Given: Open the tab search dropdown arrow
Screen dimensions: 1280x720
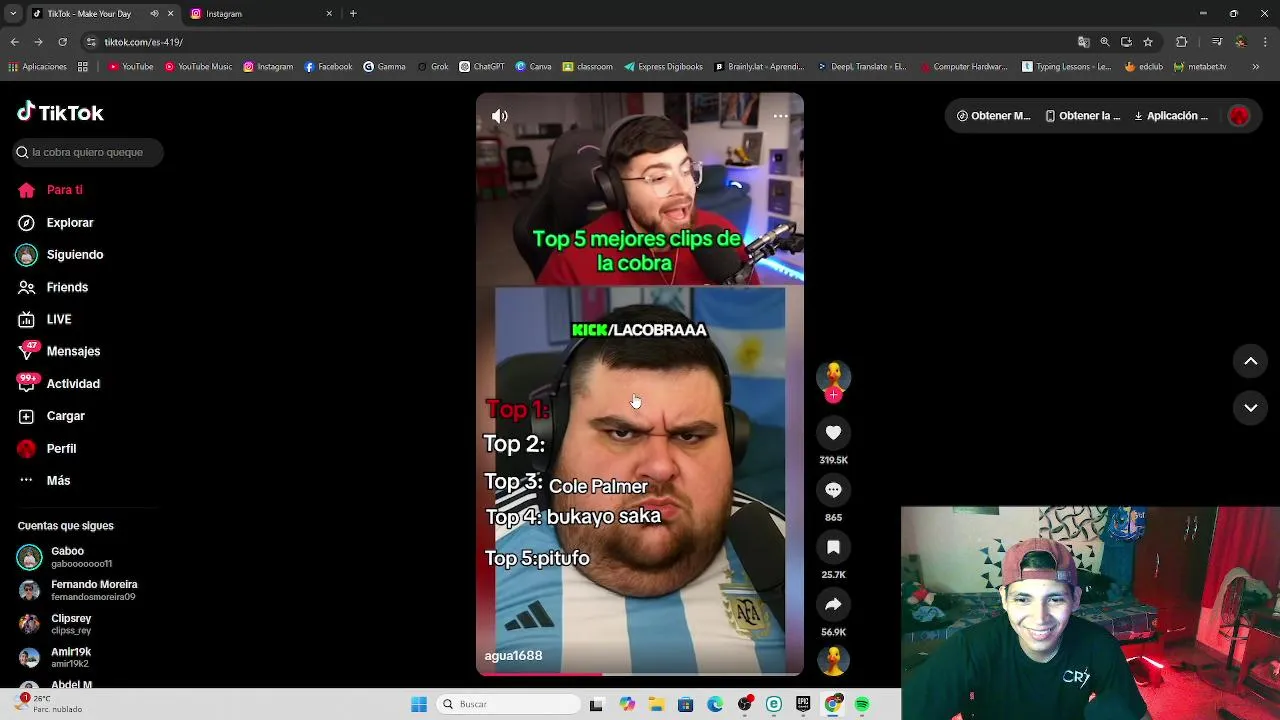Looking at the screenshot, I should click(x=13, y=14).
